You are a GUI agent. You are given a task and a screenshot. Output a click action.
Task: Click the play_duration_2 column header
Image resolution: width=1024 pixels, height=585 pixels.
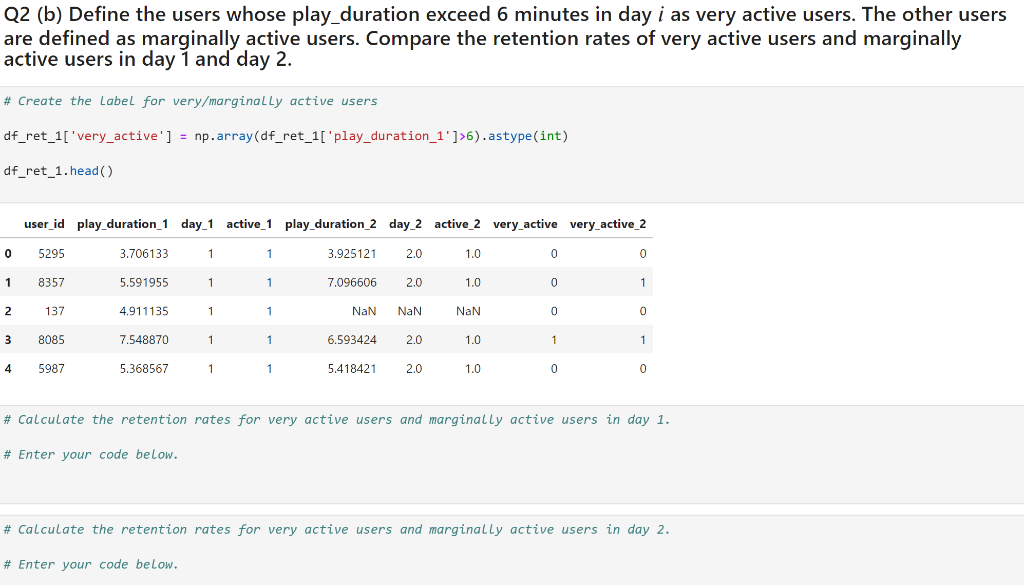coord(330,223)
